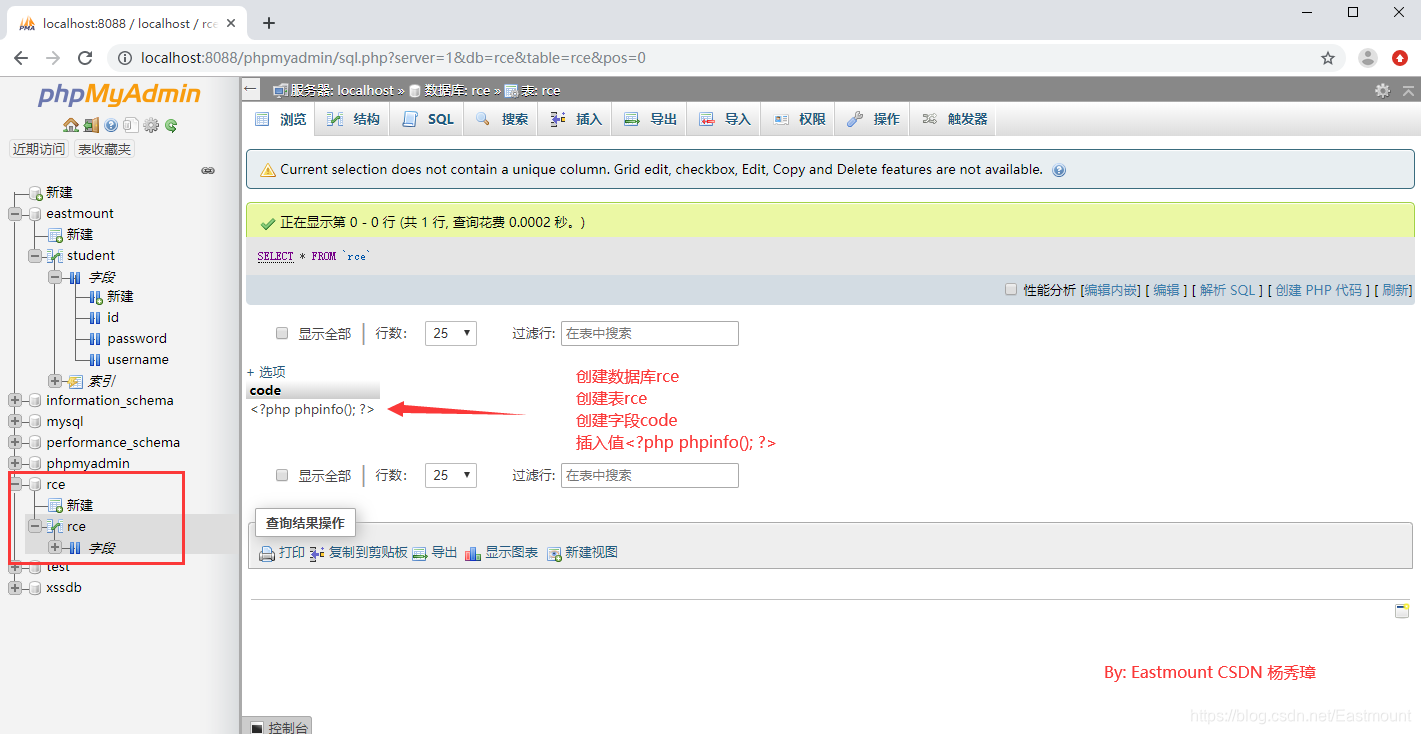
Task: Click the browser address bar URL
Action: (393, 58)
